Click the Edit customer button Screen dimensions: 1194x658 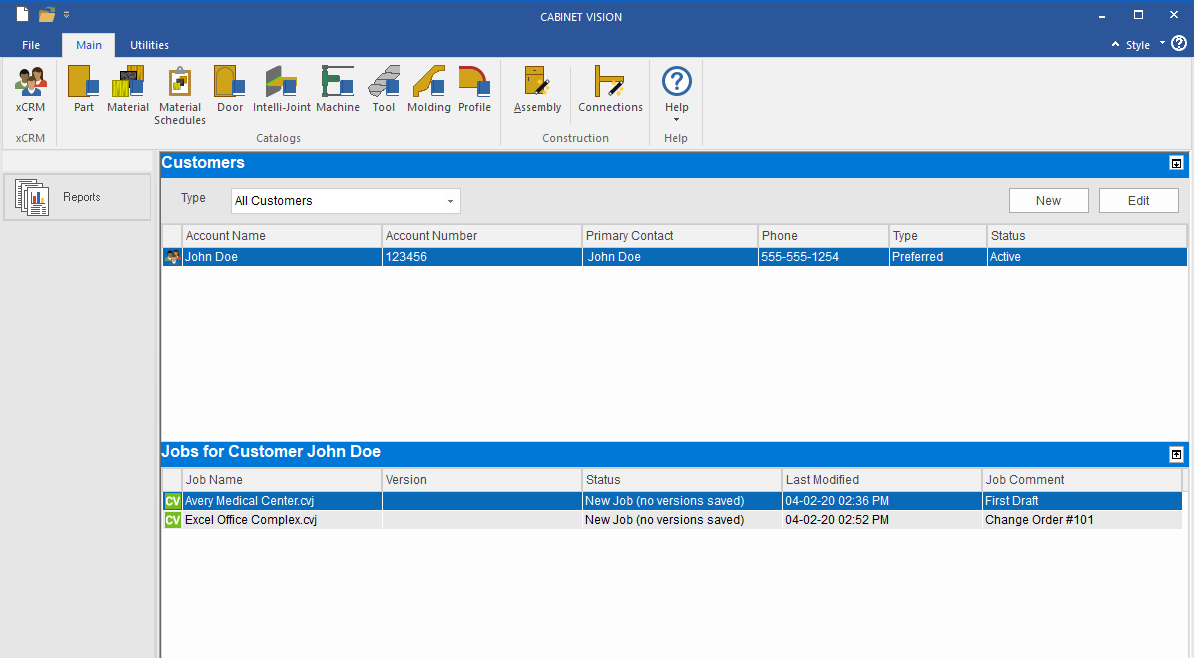1138,201
